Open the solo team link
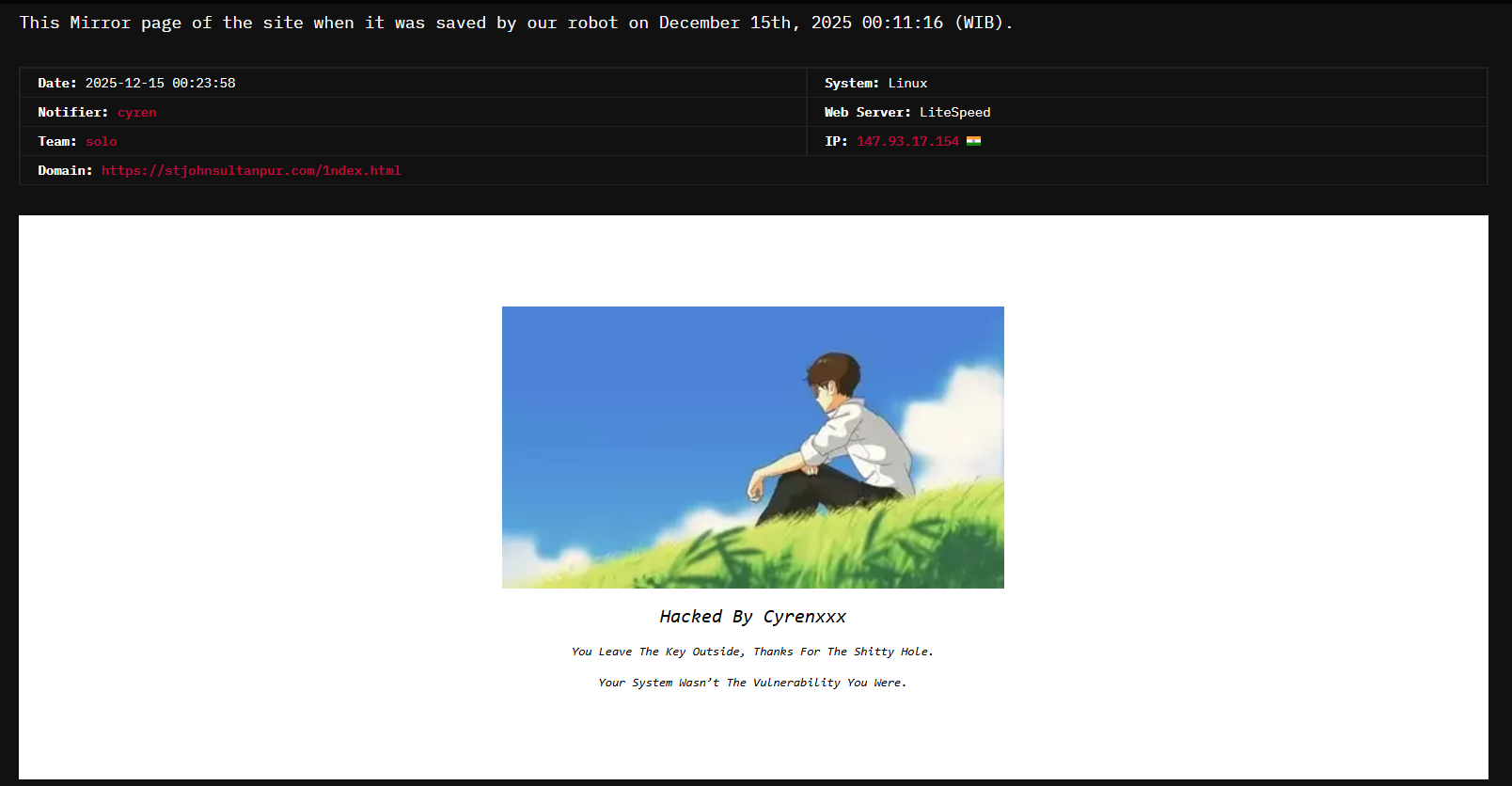The image size is (1512, 786). pos(101,142)
